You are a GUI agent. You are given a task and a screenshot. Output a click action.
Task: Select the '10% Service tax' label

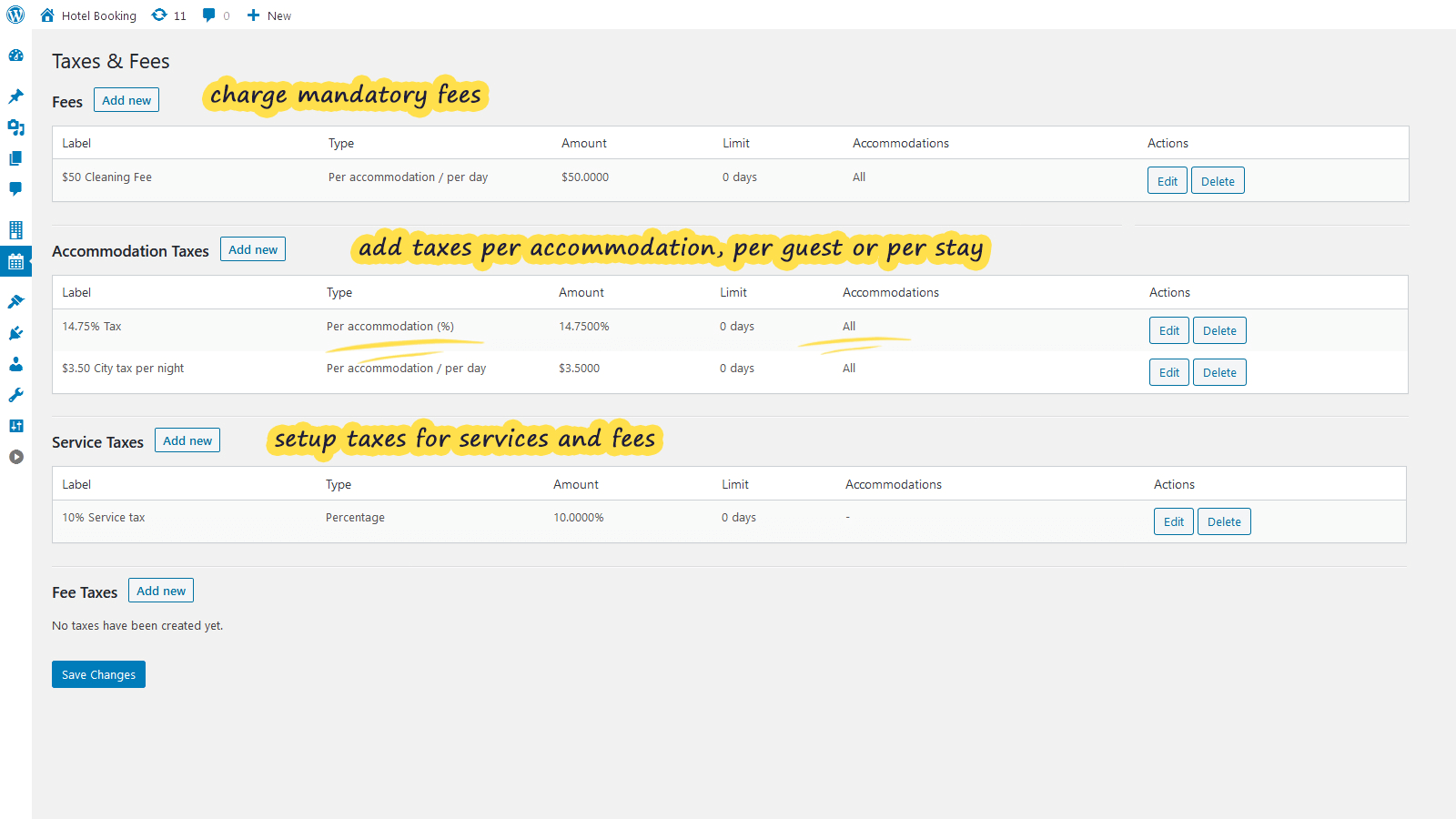(x=104, y=518)
